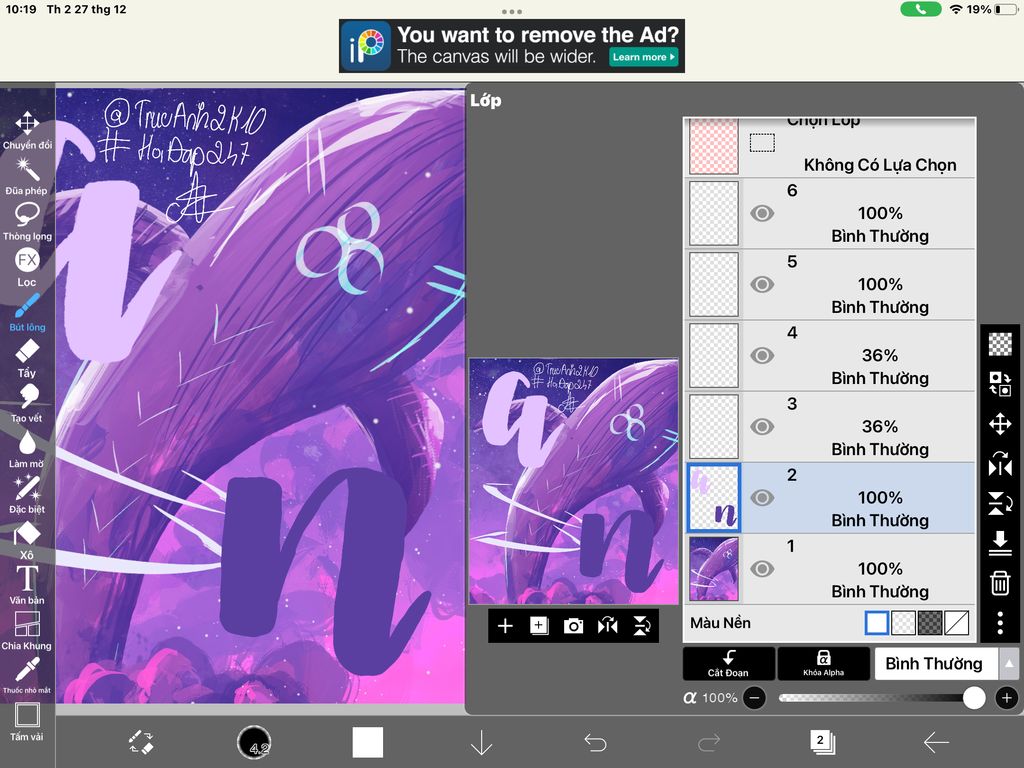This screenshot has width=1024, height=768.
Task: Select the Tạo vết smudge tool
Action: 27,404
